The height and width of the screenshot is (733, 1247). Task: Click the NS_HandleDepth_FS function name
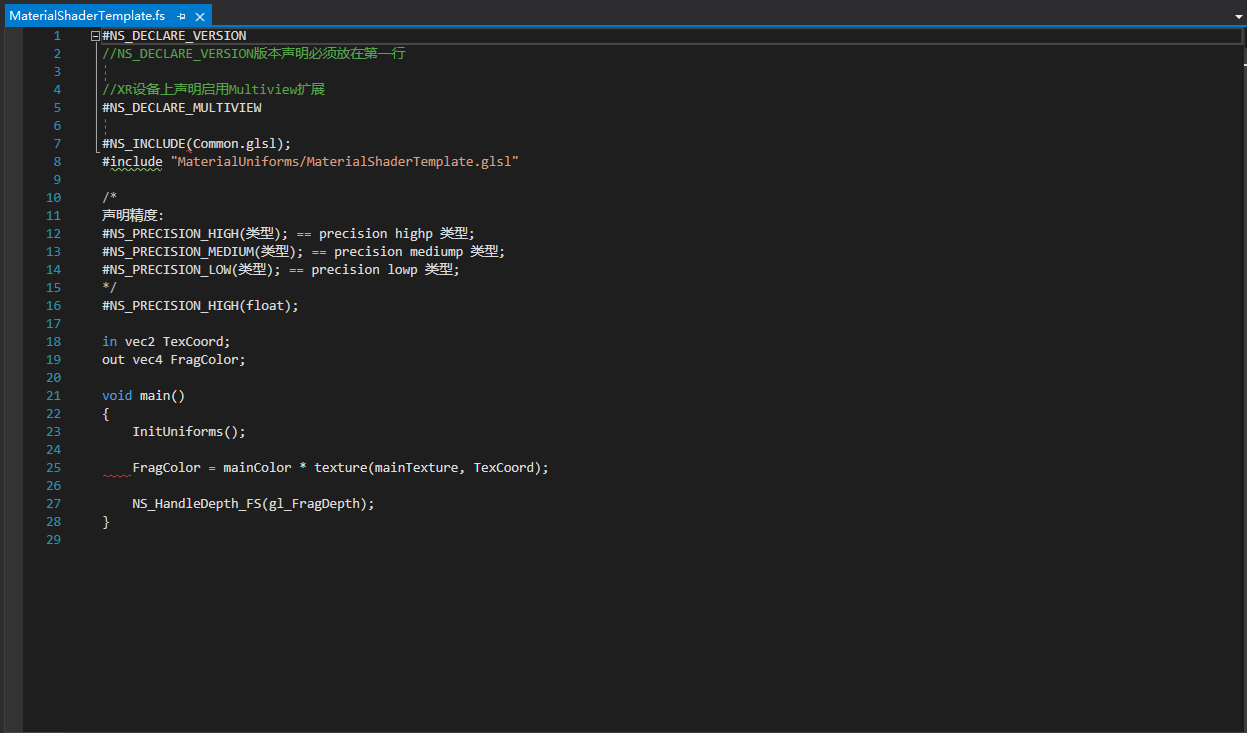coord(196,504)
